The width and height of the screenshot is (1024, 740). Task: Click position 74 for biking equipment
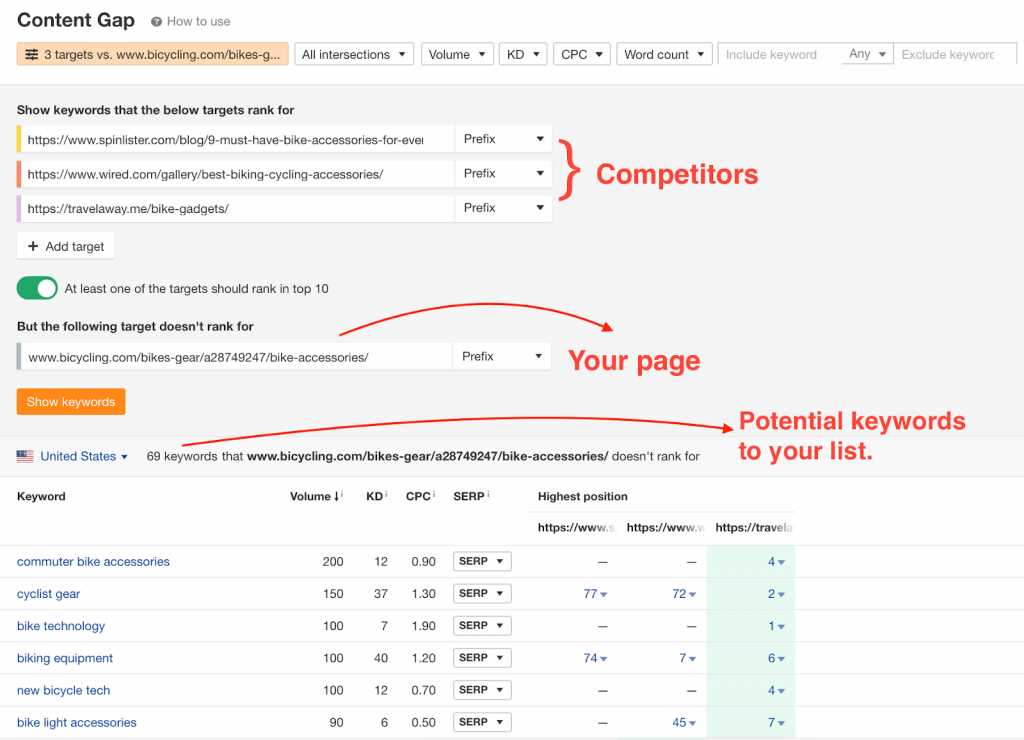[595, 658]
